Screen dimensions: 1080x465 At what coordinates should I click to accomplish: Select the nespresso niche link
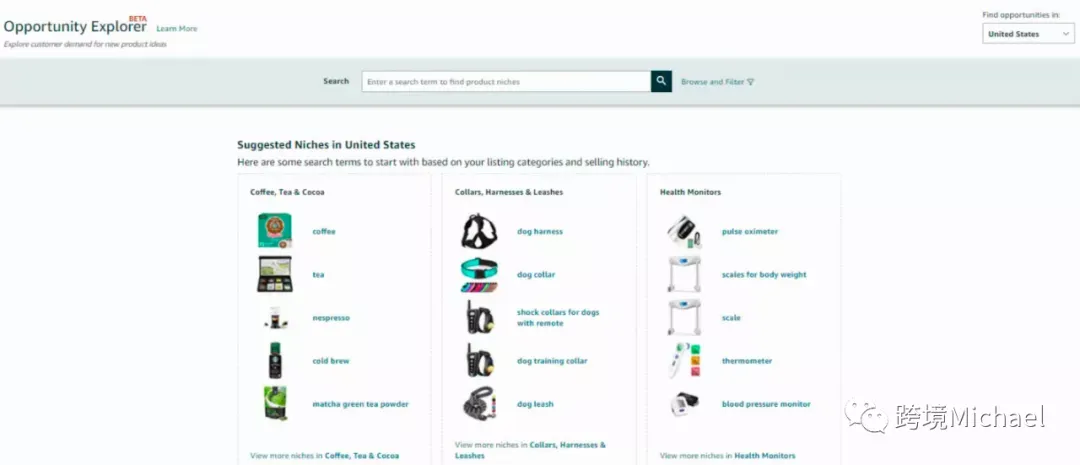(331, 318)
